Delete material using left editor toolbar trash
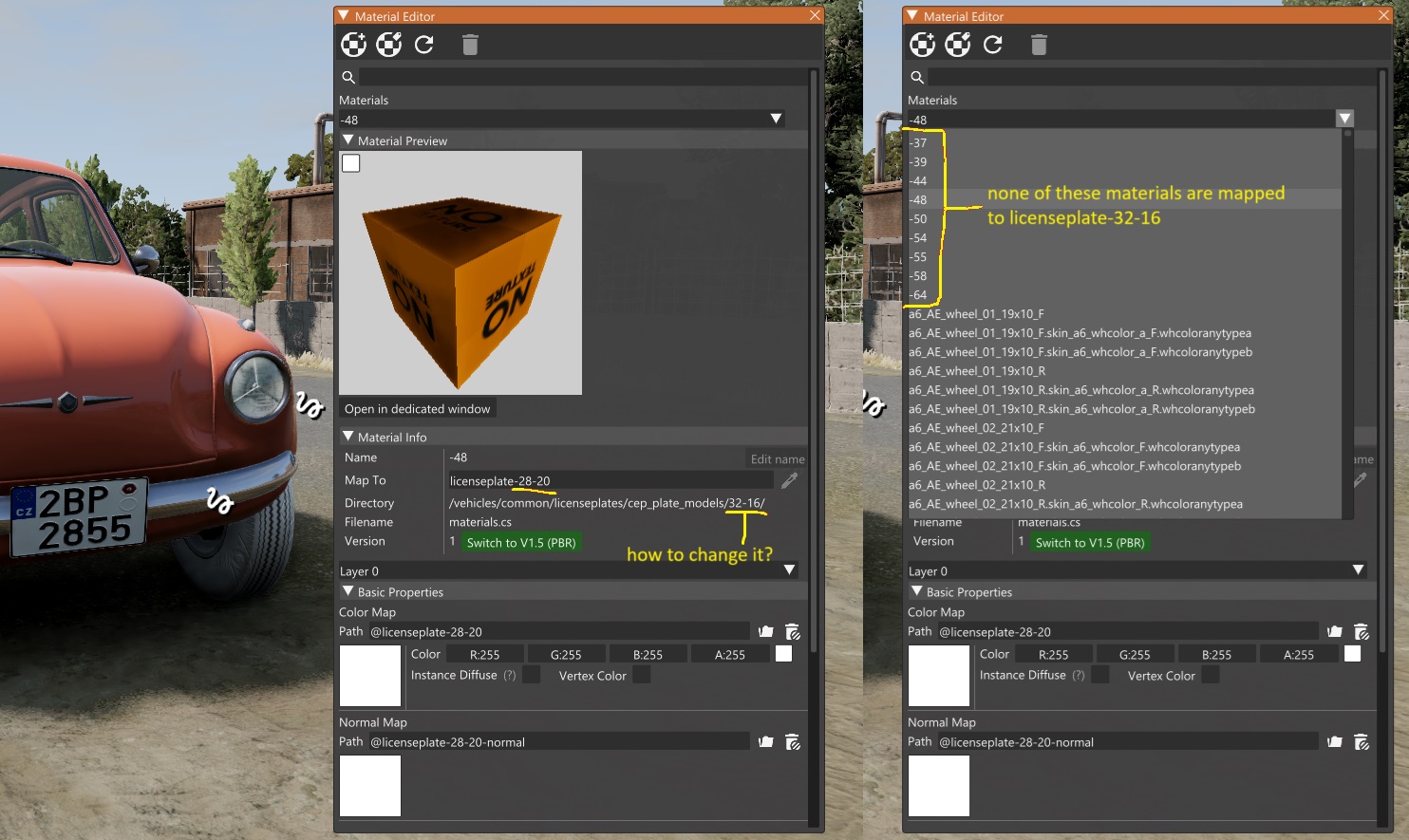This screenshot has width=1409, height=840. [470, 45]
